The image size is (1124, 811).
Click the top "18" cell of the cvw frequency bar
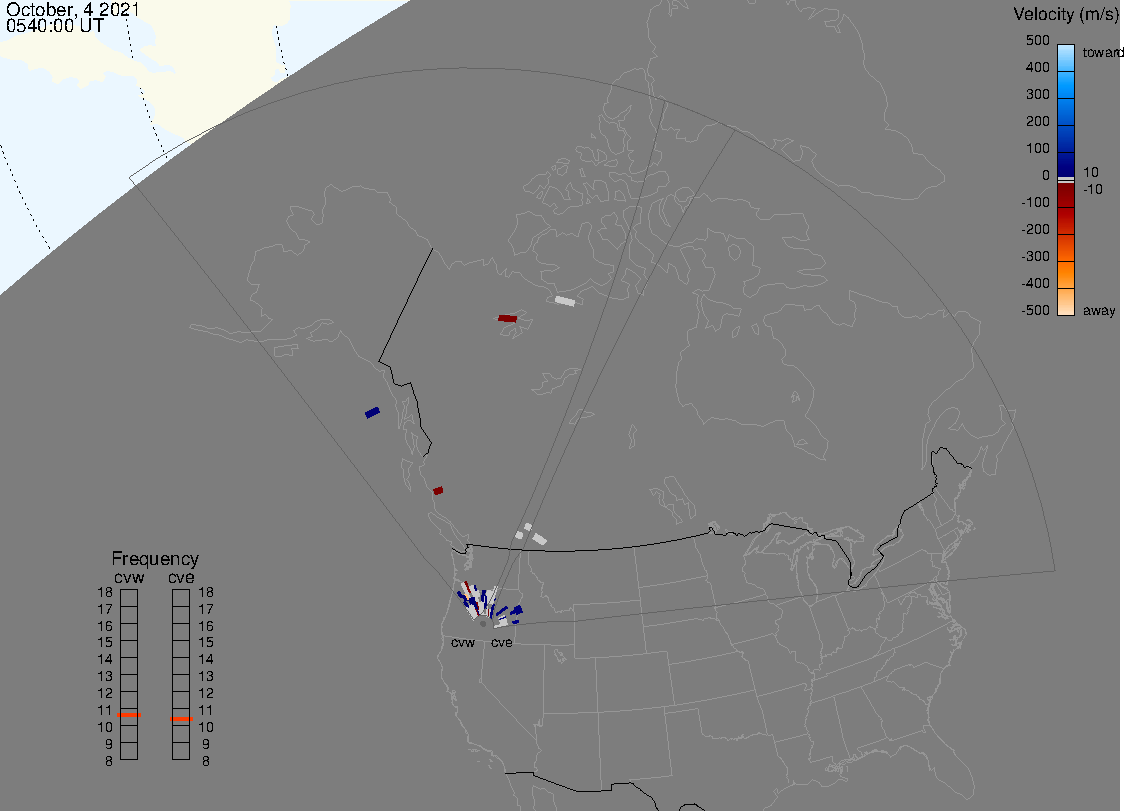pyautogui.click(x=129, y=597)
